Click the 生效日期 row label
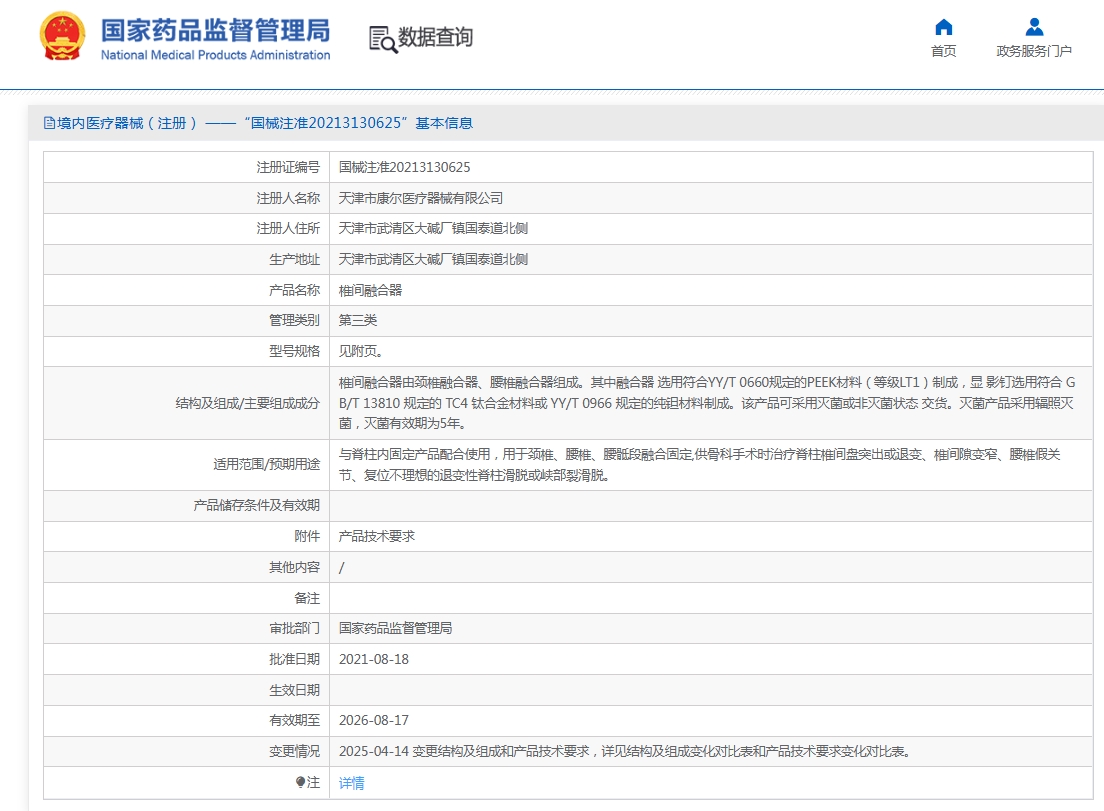This screenshot has height=811, width=1104. point(294,691)
